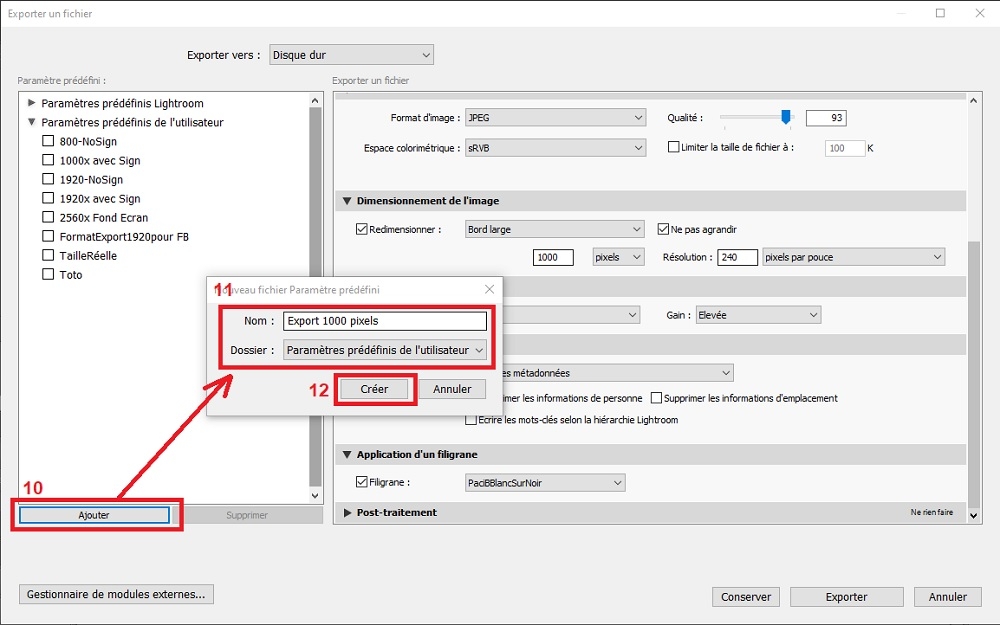
Task: Close the Nouveau fichier Paramètre prédéfini dialog
Action: (489, 290)
